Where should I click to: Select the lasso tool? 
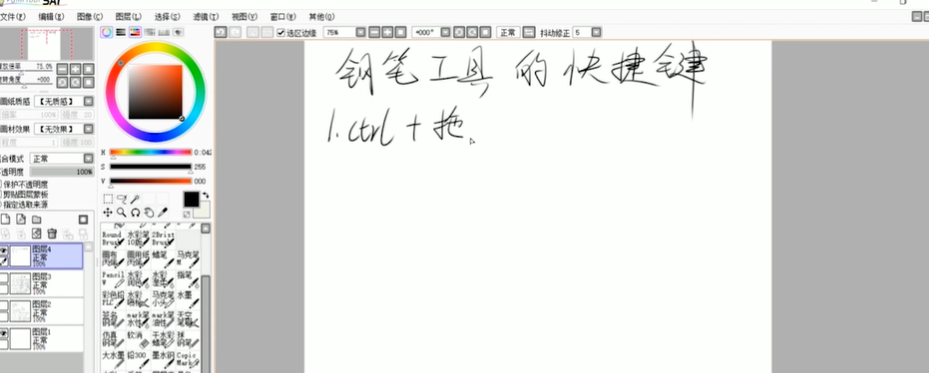(121, 199)
